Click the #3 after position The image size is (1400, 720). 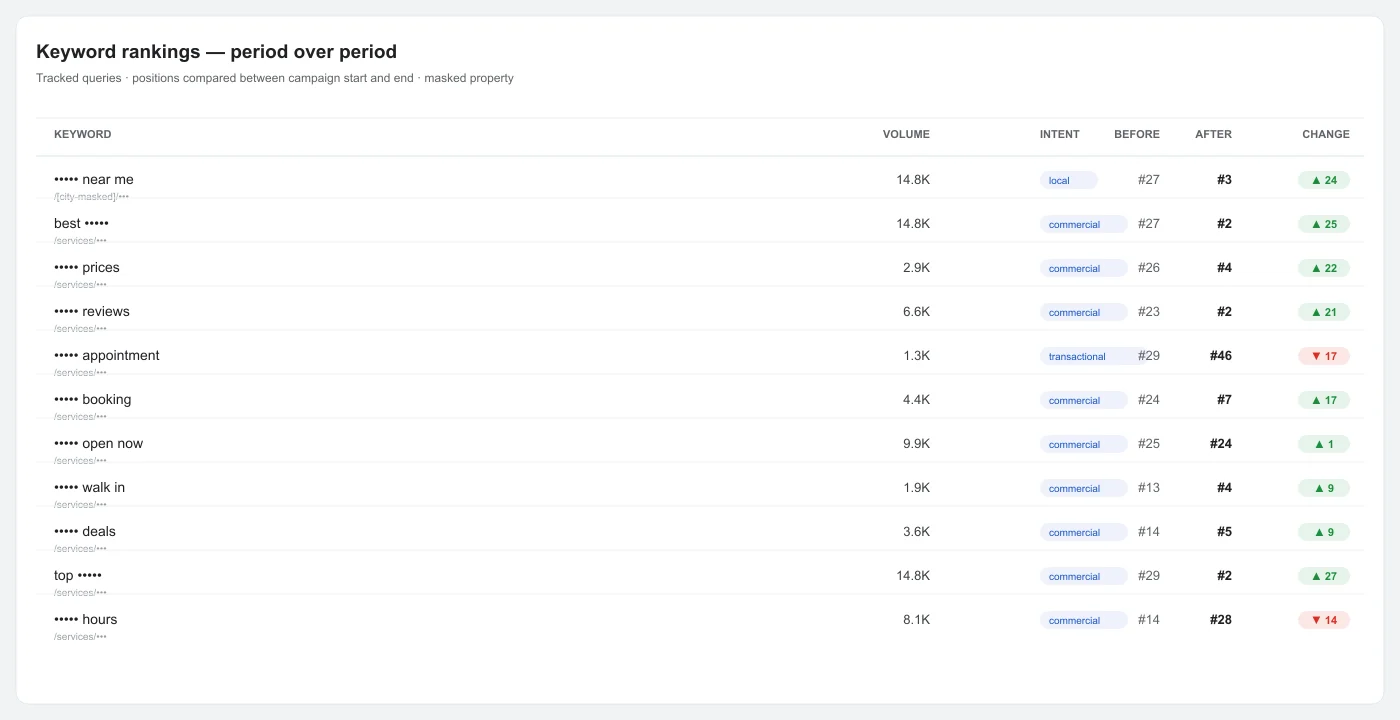(x=1224, y=179)
